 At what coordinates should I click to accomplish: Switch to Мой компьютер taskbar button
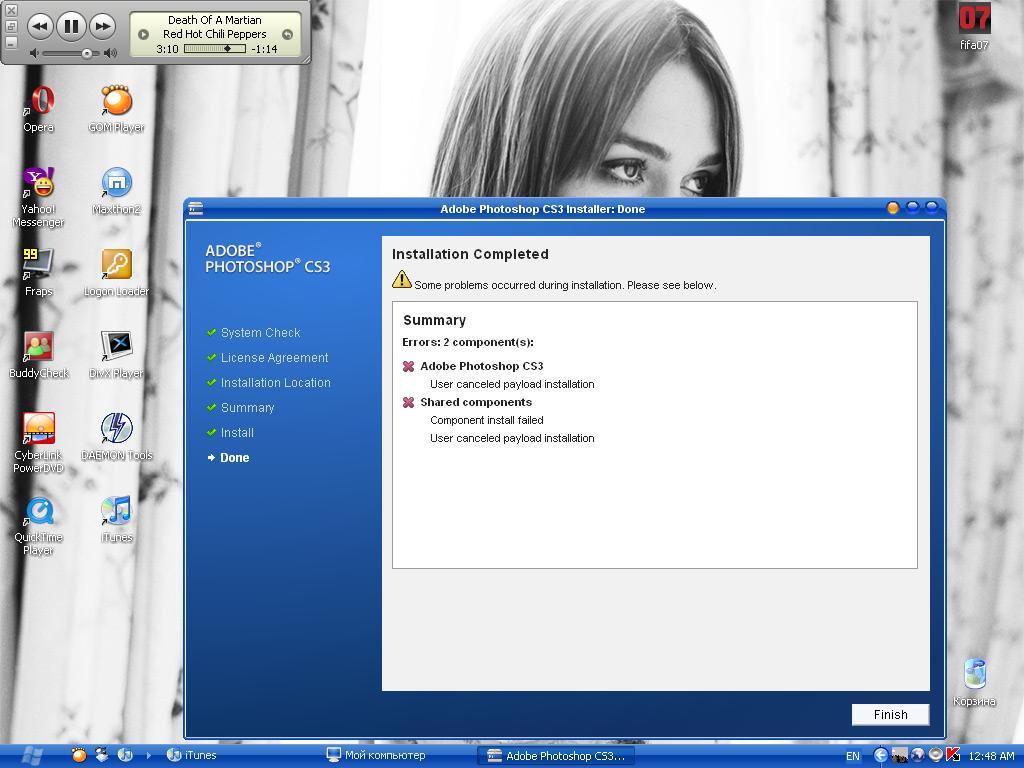tap(377, 755)
